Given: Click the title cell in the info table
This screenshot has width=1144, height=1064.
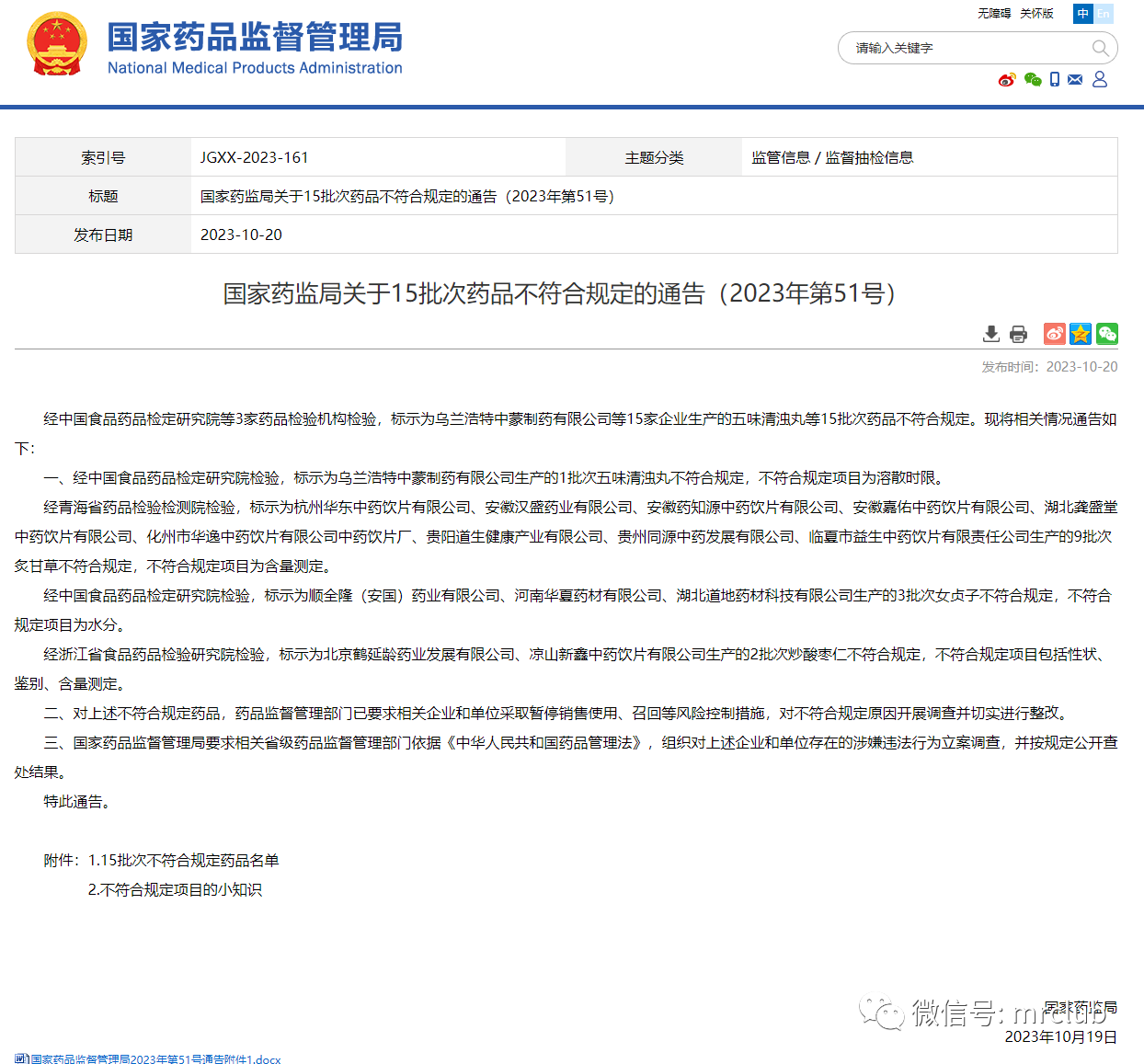Looking at the screenshot, I should tap(654, 196).
